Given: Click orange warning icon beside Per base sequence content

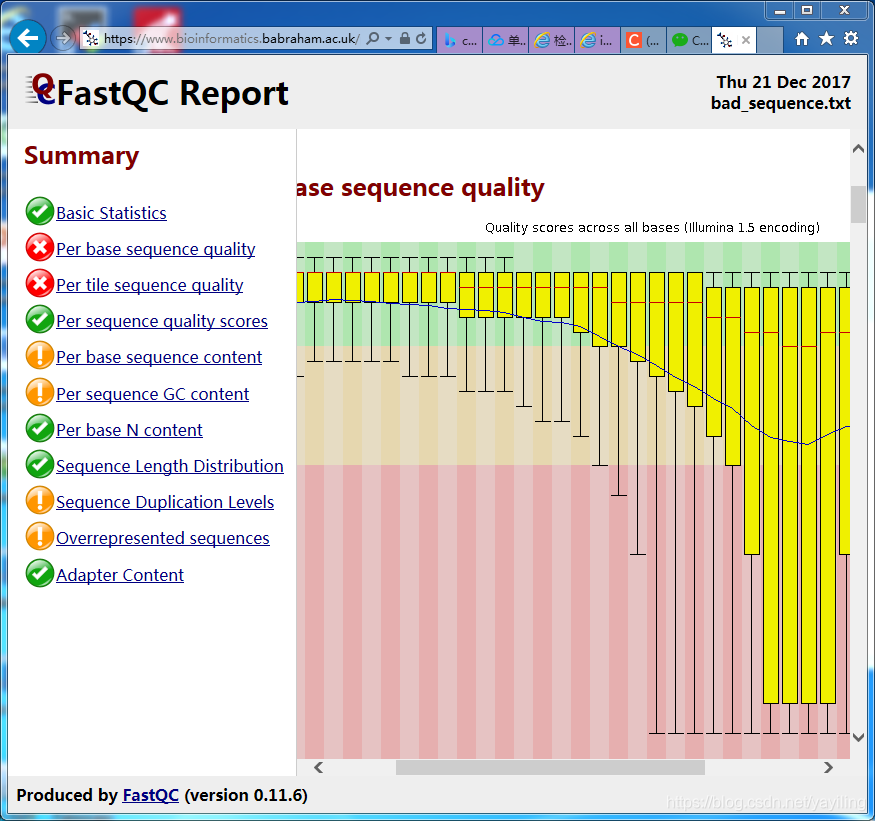Looking at the screenshot, I should click(x=40, y=356).
